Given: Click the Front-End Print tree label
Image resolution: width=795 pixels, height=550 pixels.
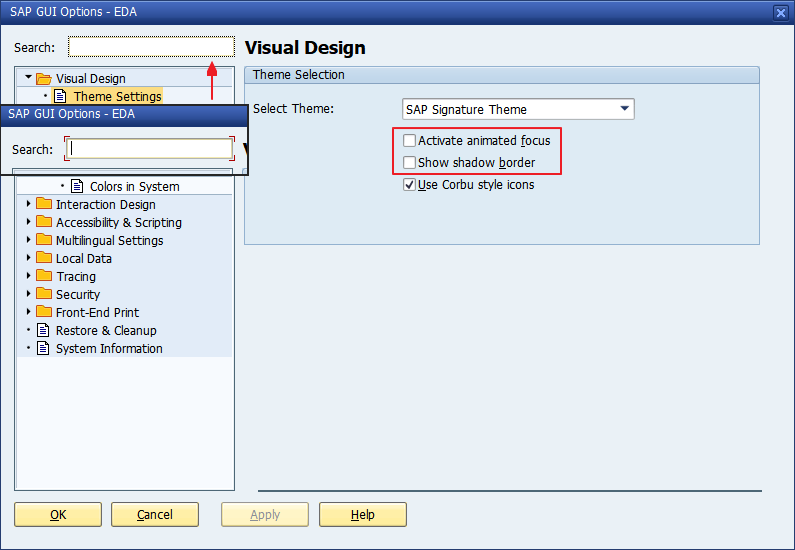Looking at the screenshot, I should click(x=97, y=313).
